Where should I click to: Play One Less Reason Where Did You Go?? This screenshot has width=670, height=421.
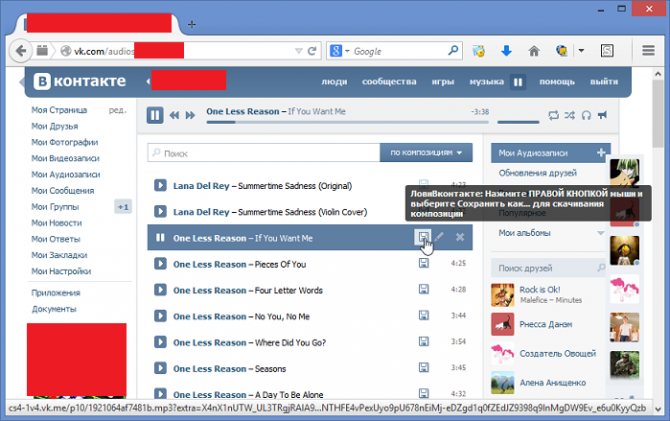pos(160,342)
